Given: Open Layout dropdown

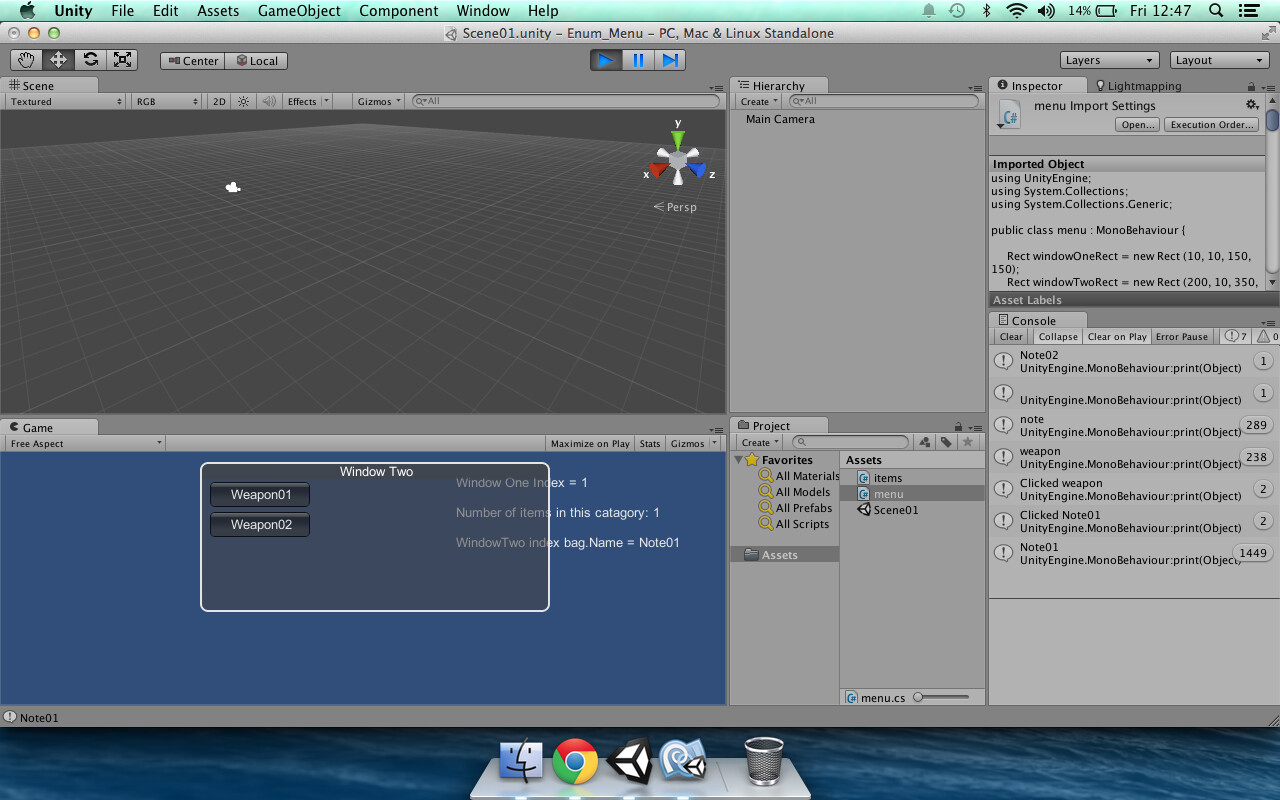Looking at the screenshot, I should [x=1220, y=60].
